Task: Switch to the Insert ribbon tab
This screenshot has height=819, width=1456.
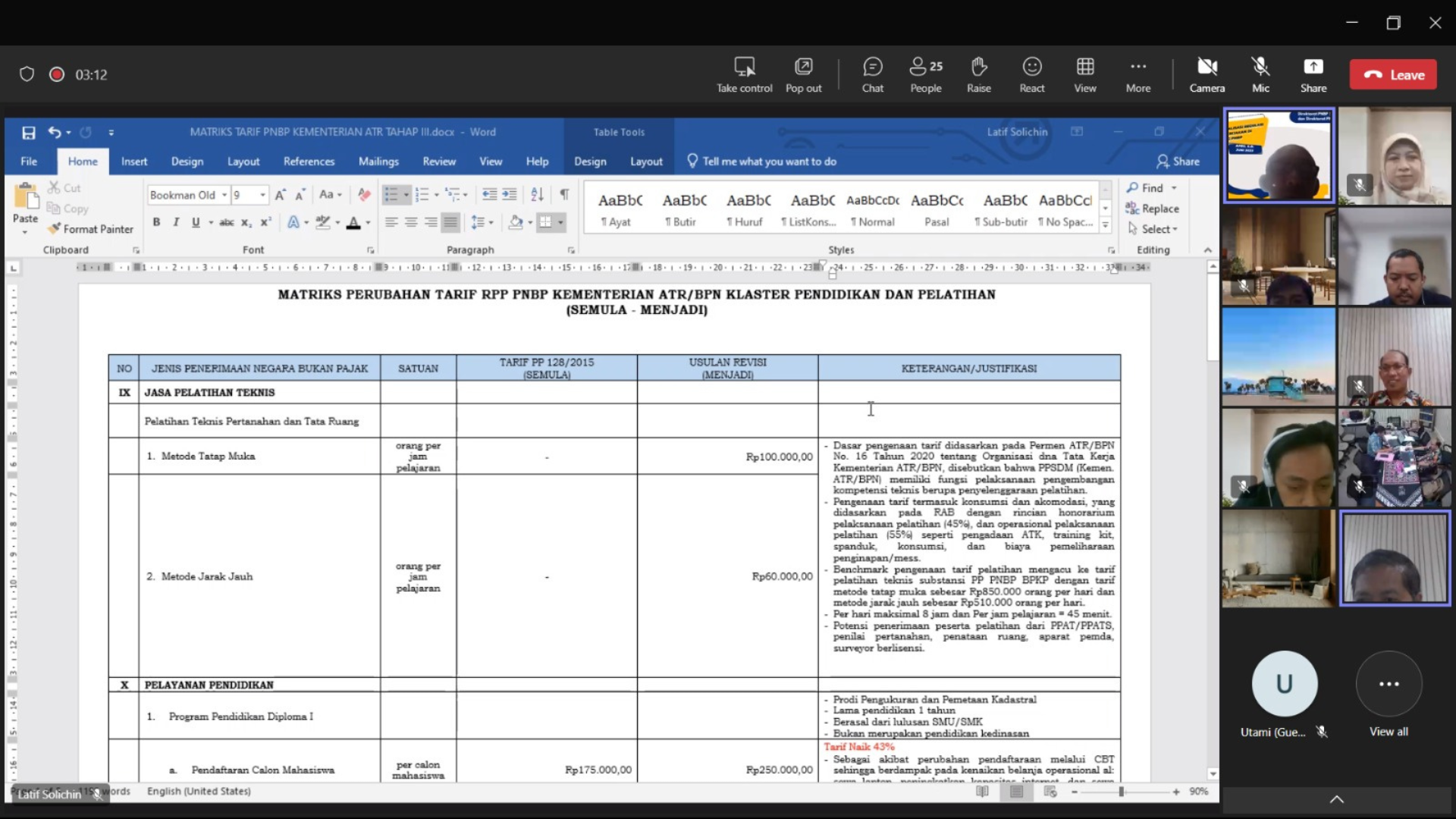Action: pos(134,162)
